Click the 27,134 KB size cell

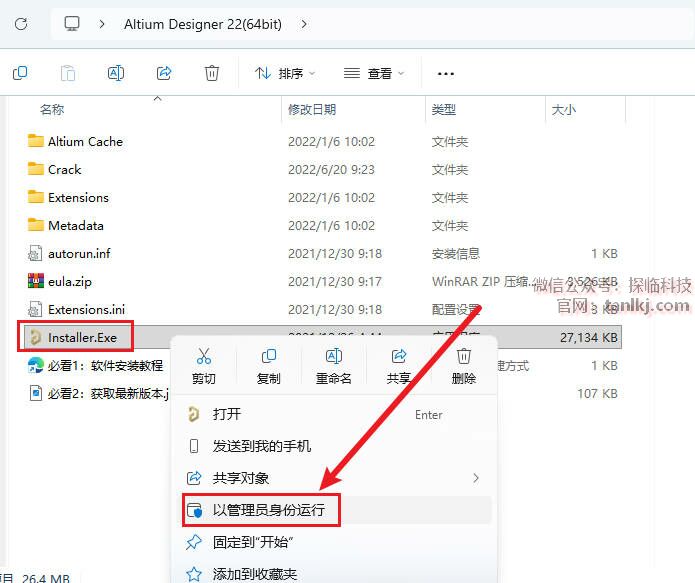click(x=588, y=337)
